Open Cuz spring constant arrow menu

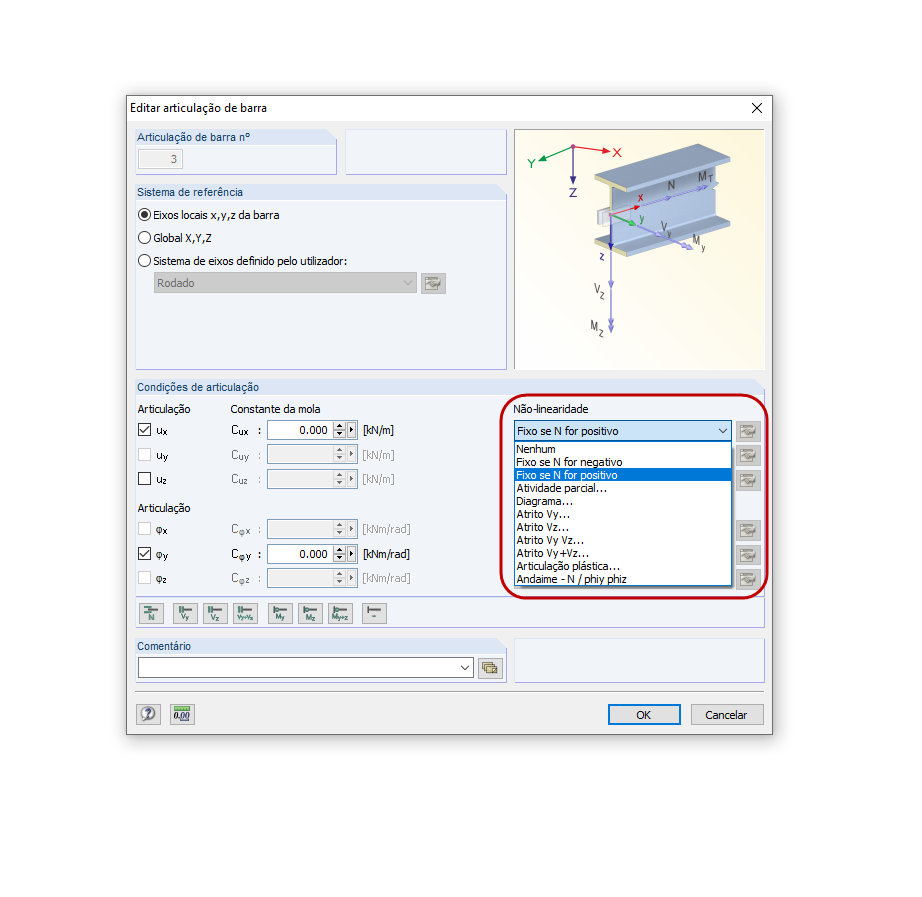point(352,479)
